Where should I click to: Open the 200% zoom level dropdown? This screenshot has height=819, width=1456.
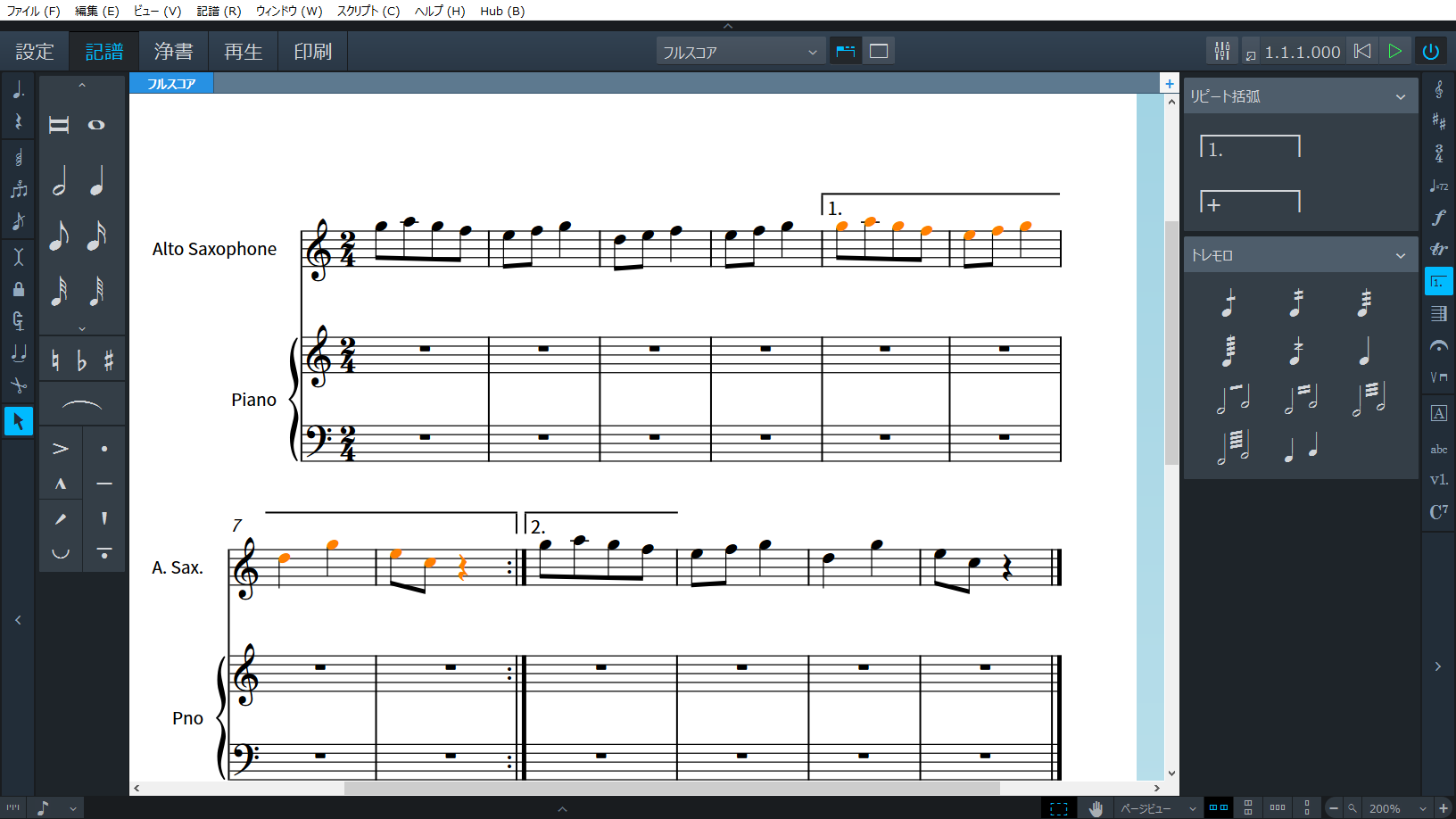click(x=1398, y=808)
